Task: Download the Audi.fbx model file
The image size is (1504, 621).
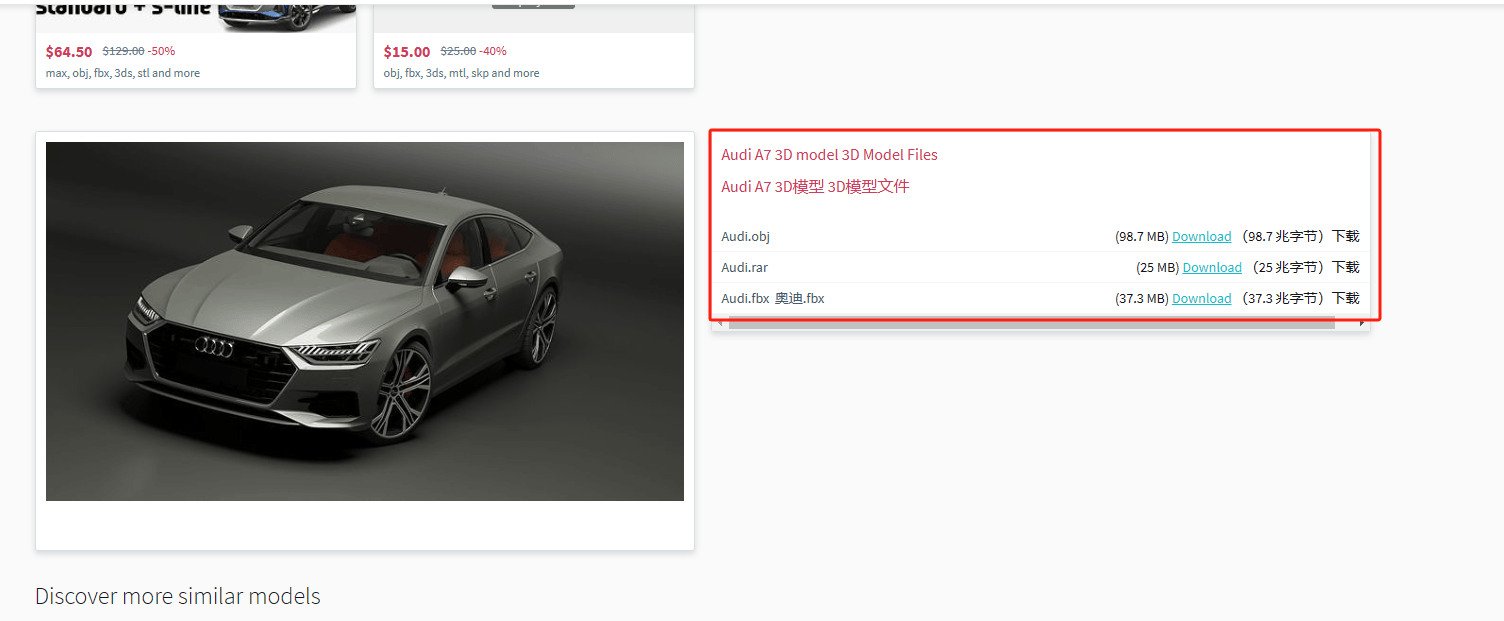Action: 1201,298
